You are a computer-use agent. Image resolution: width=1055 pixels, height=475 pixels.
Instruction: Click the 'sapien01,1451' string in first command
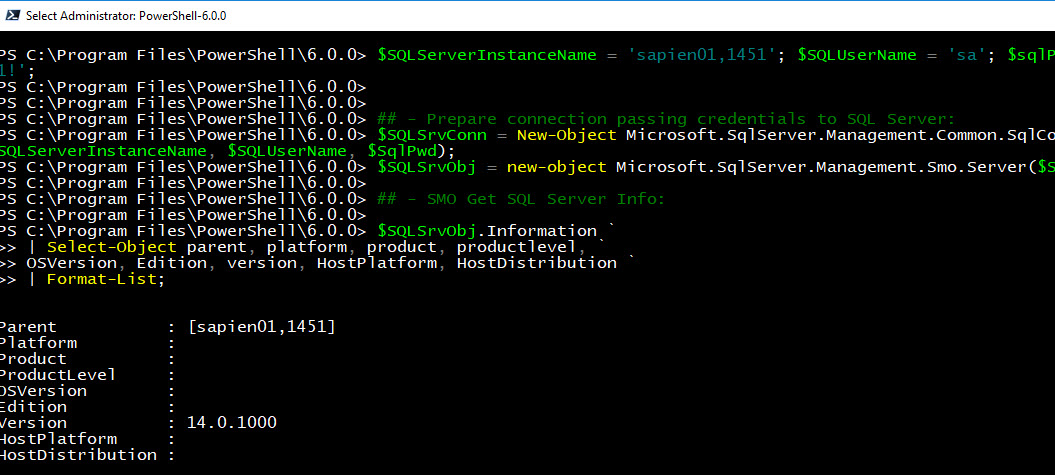point(698,55)
